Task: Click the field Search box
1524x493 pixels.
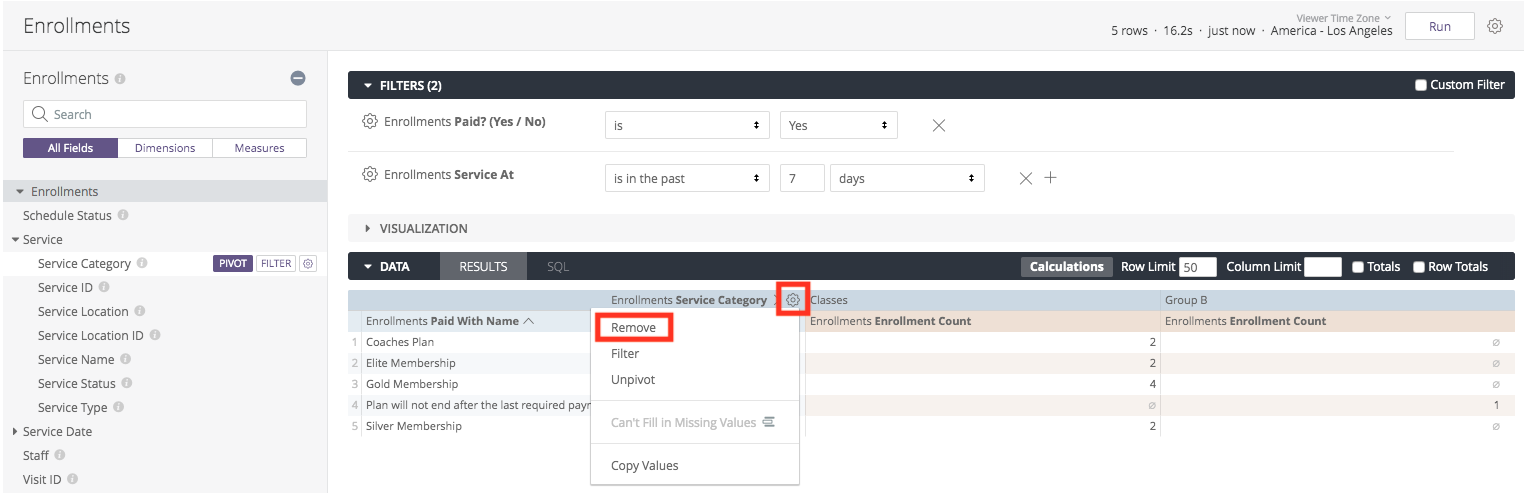Action: [x=165, y=114]
